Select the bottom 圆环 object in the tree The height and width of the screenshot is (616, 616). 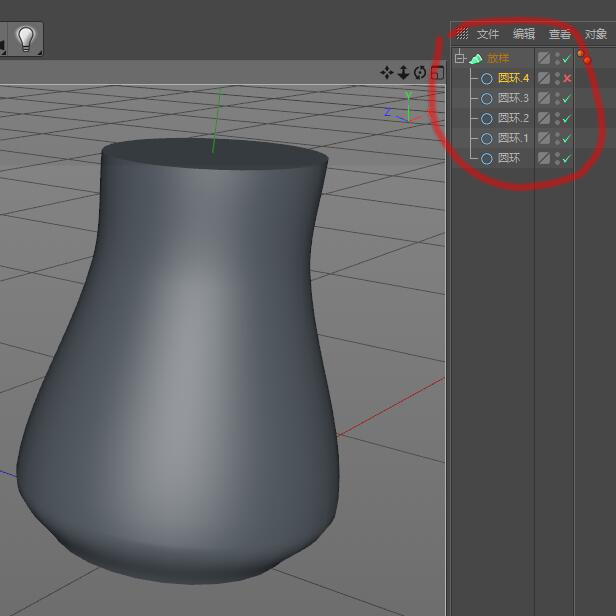tap(509, 158)
